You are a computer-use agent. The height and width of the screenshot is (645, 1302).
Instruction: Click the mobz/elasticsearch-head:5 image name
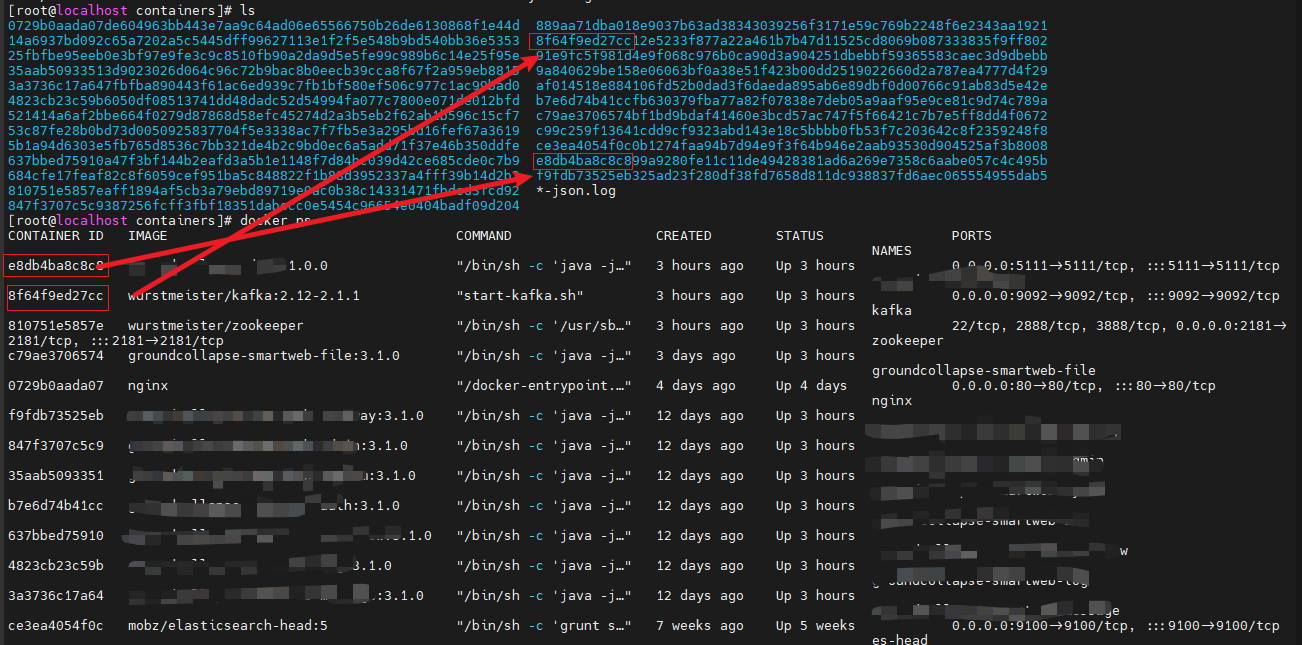(228, 626)
